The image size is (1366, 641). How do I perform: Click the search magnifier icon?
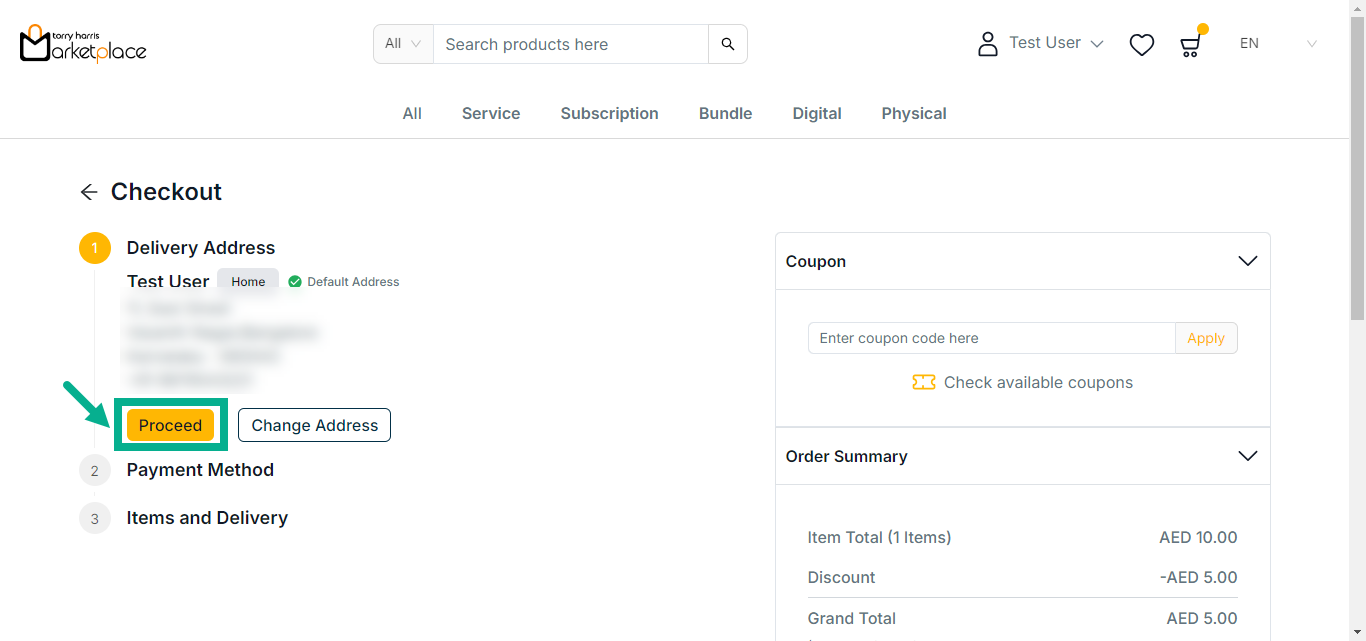(728, 44)
